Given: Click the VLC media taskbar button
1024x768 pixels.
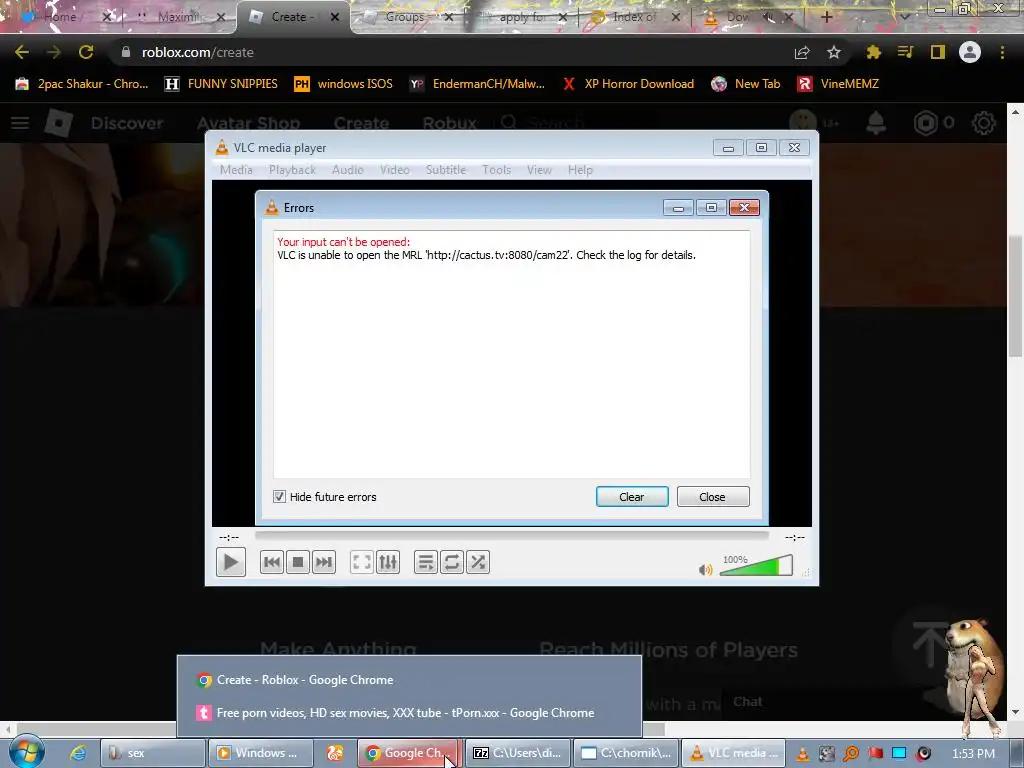Looking at the screenshot, I should coord(732,753).
